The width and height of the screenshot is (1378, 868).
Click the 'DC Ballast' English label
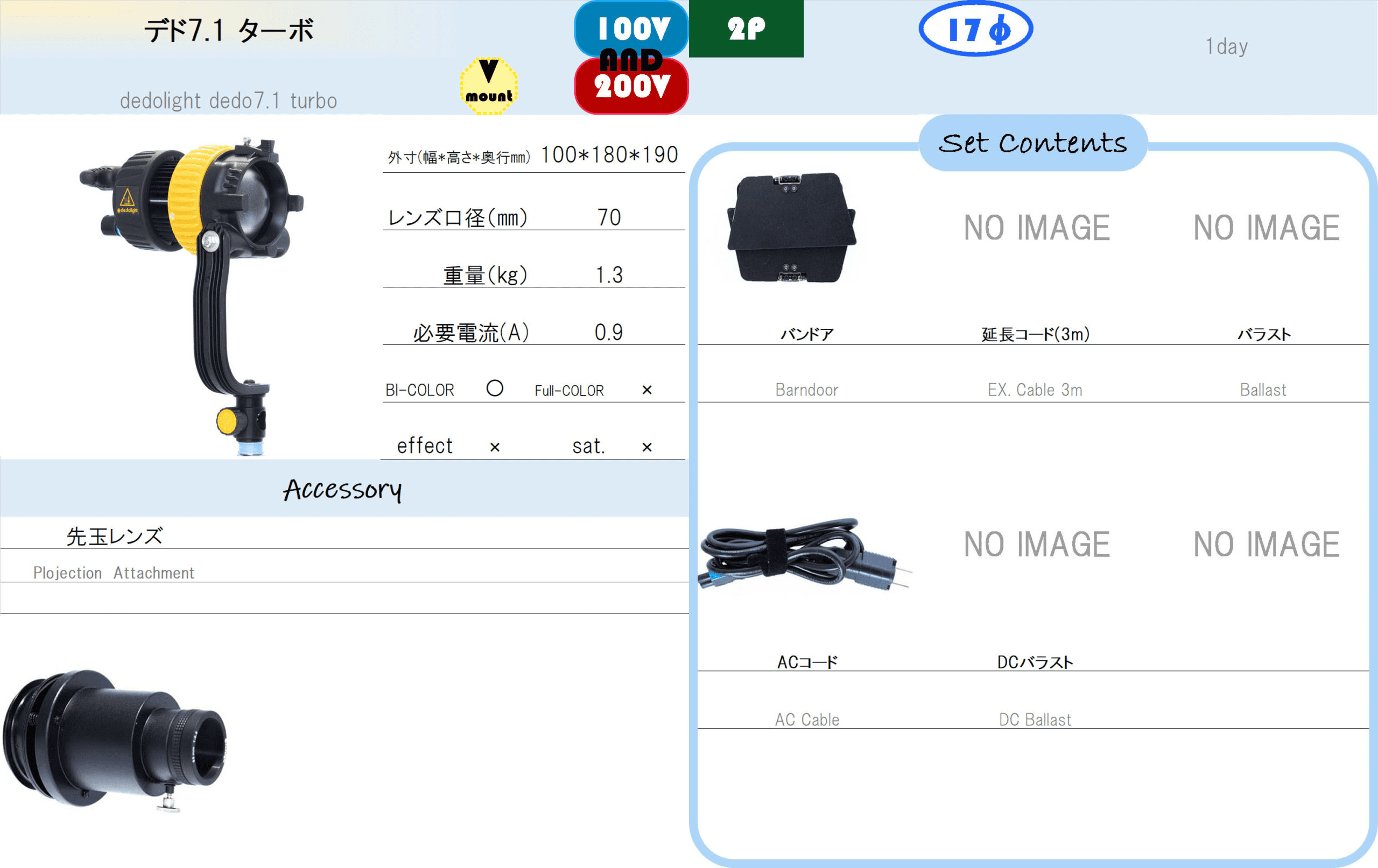(1035, 720)
